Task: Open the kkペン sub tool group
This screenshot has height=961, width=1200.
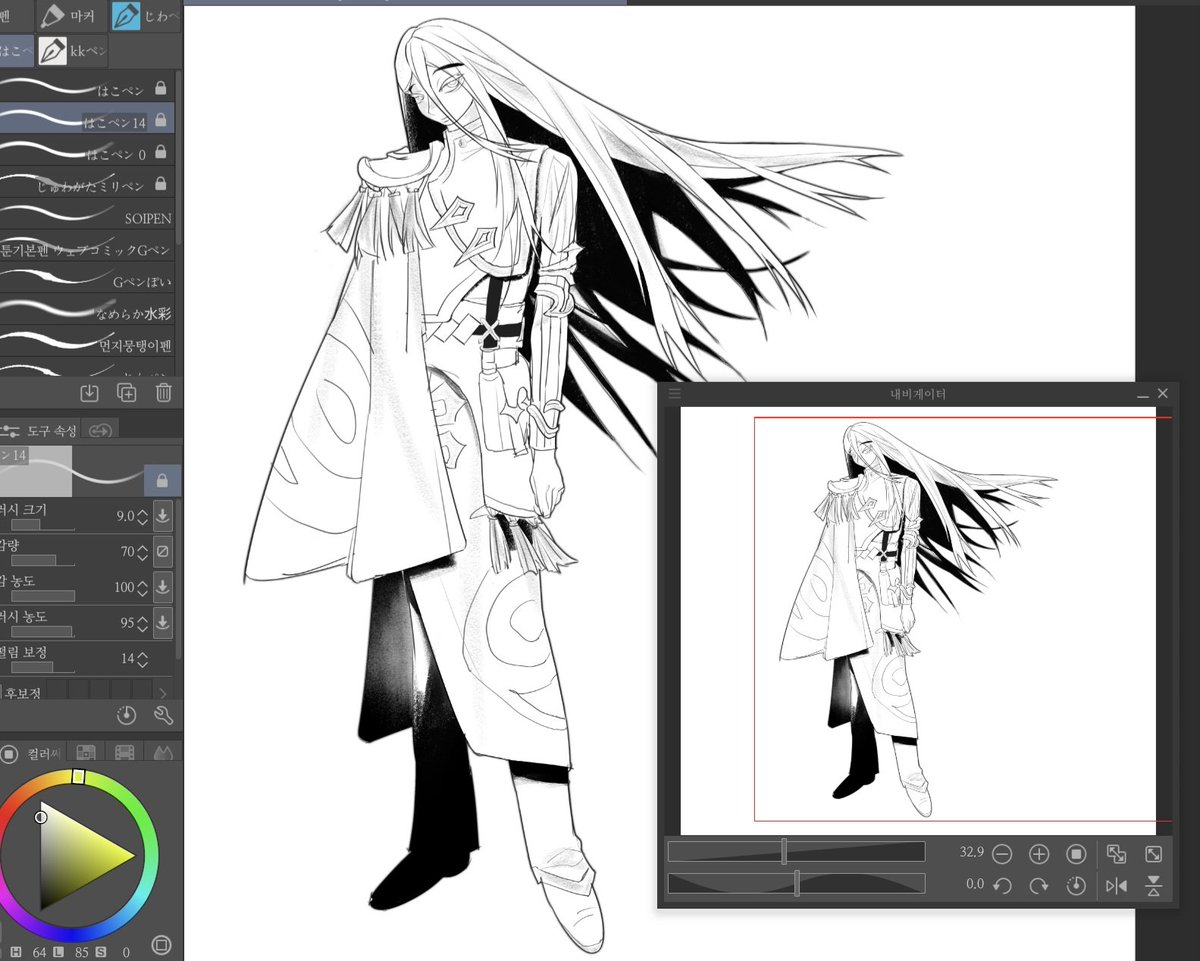Action: tap(73, 50)
